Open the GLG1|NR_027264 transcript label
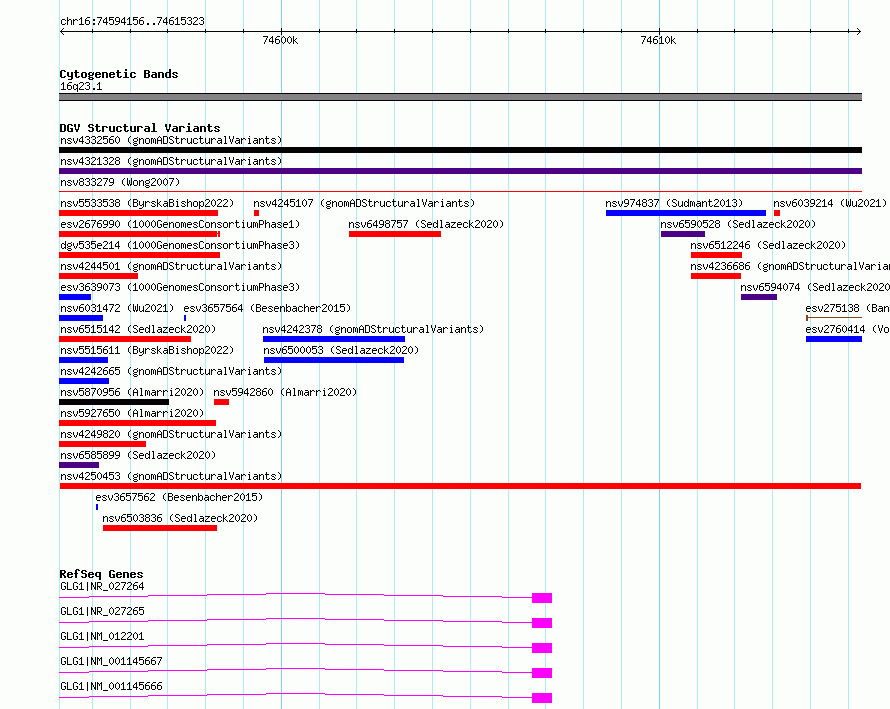Image resolution: width=890 pixels, height=709 pixels. point(102,586)
